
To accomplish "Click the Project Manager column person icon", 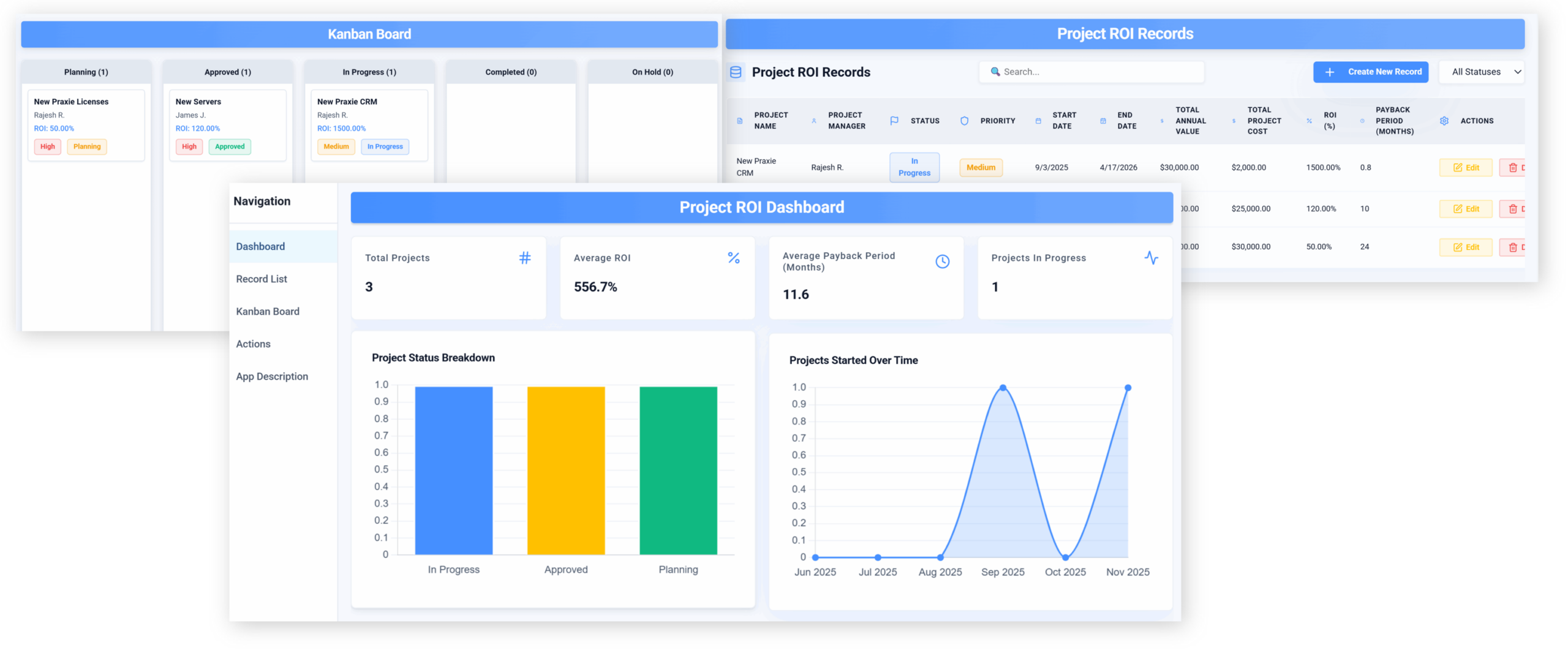I will pos(814,121).
